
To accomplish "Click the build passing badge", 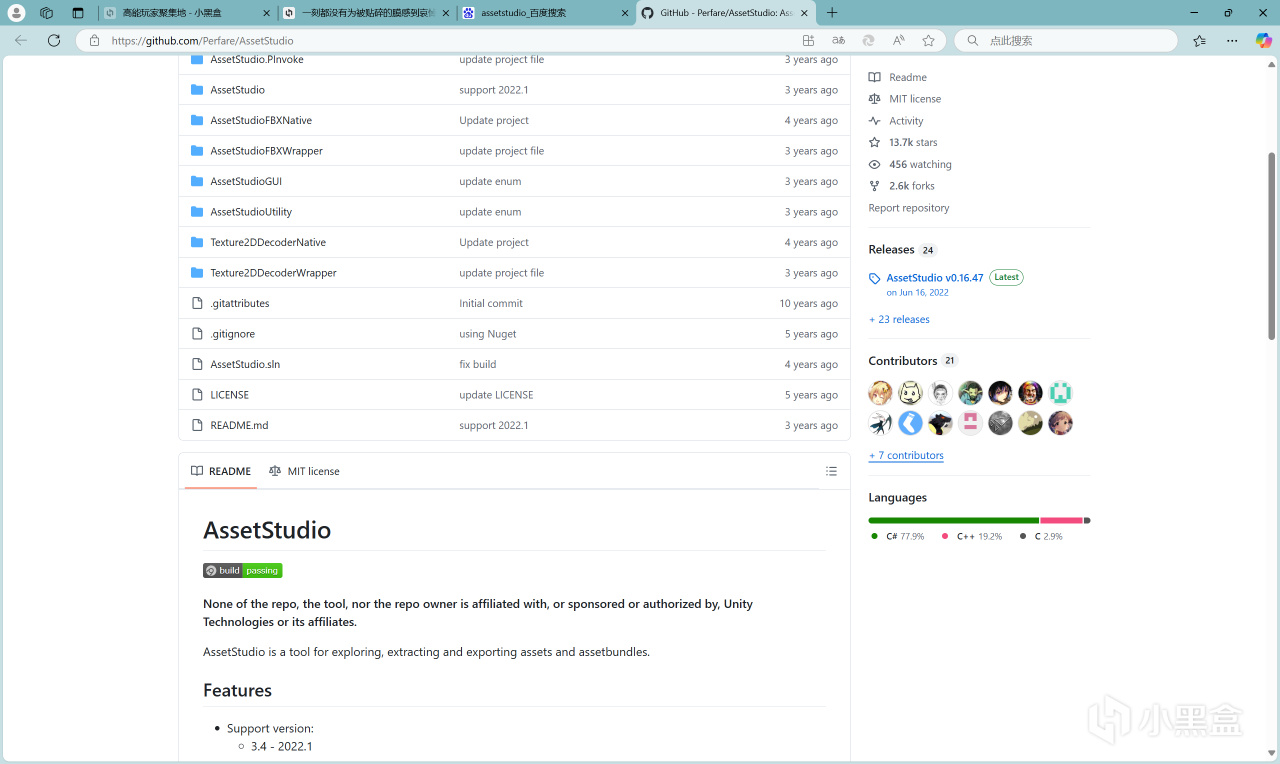I will [x=243, y=571].
